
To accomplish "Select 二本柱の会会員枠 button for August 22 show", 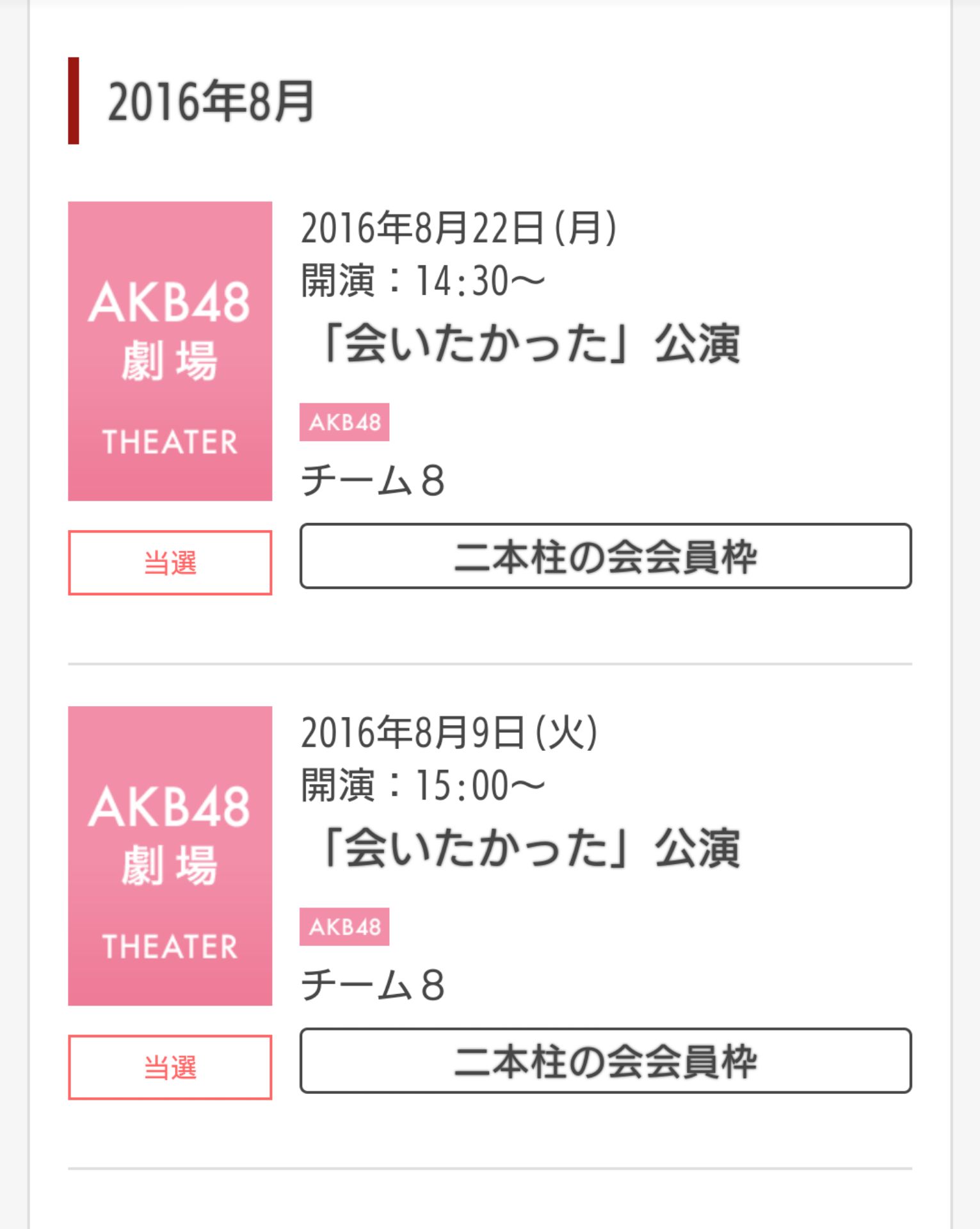I will 606,556.
